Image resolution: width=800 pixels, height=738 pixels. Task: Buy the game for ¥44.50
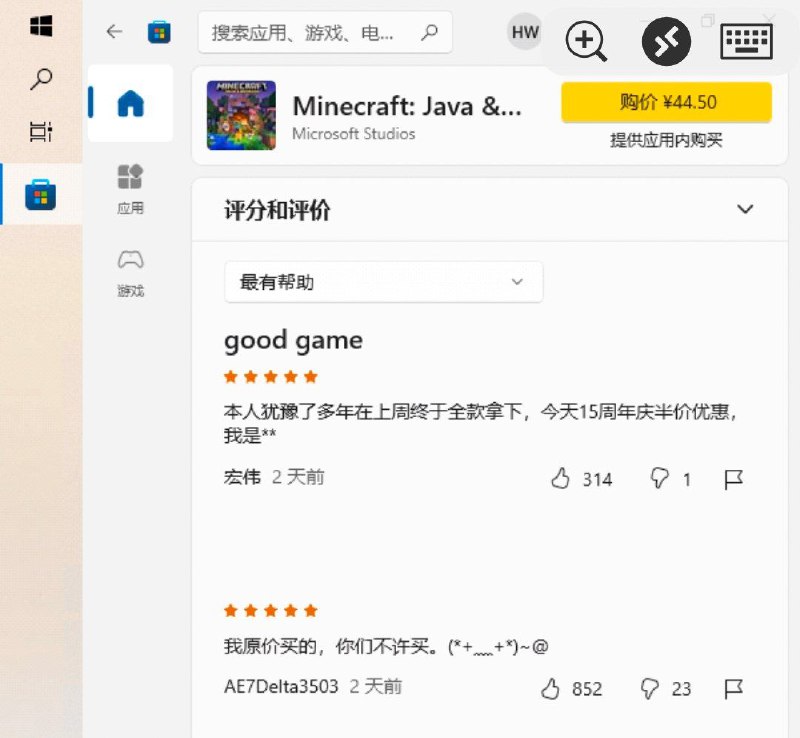(666, 102)
